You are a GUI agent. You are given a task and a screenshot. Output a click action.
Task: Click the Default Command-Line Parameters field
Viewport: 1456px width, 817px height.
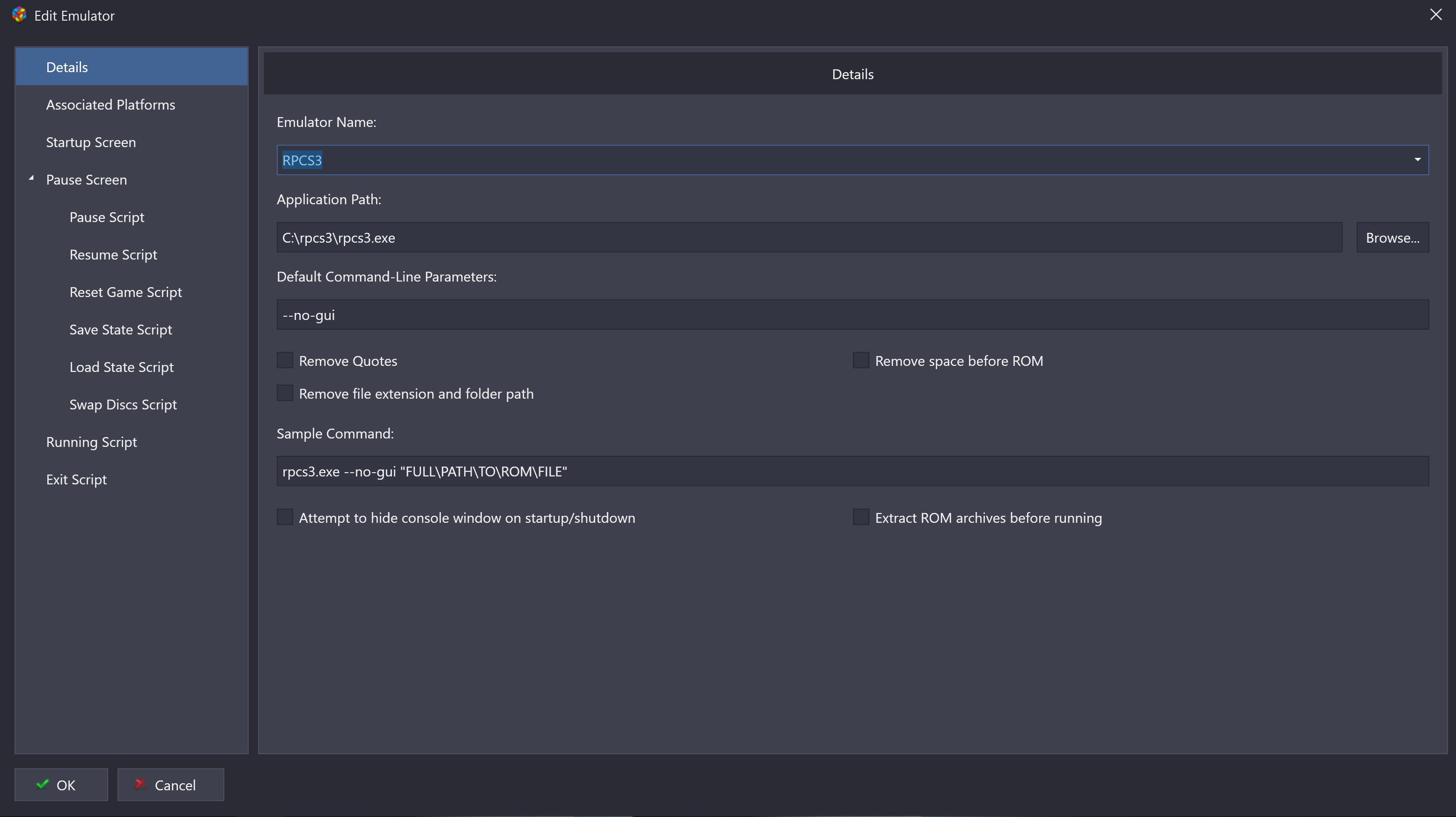click(853, 314)
